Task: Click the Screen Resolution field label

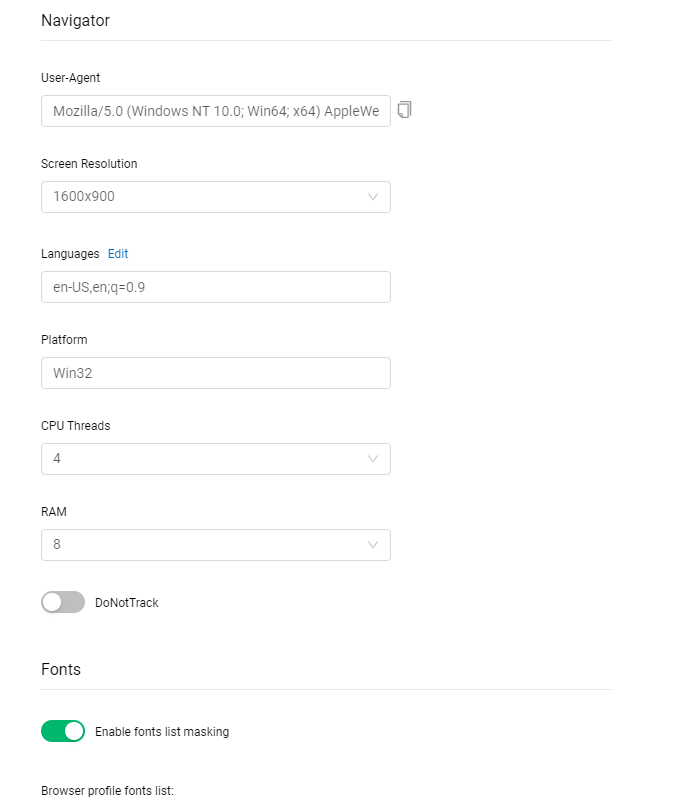Action: (89, 163)
